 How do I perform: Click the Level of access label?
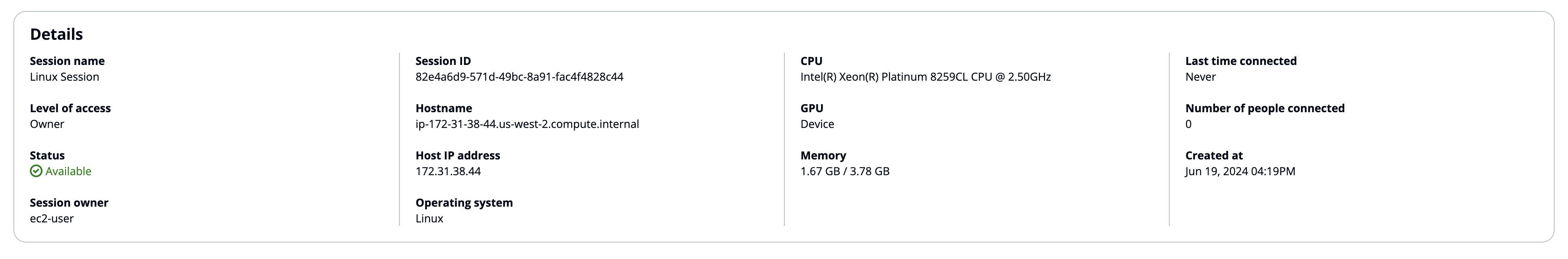pyautogui.click(x=70, y=109)
